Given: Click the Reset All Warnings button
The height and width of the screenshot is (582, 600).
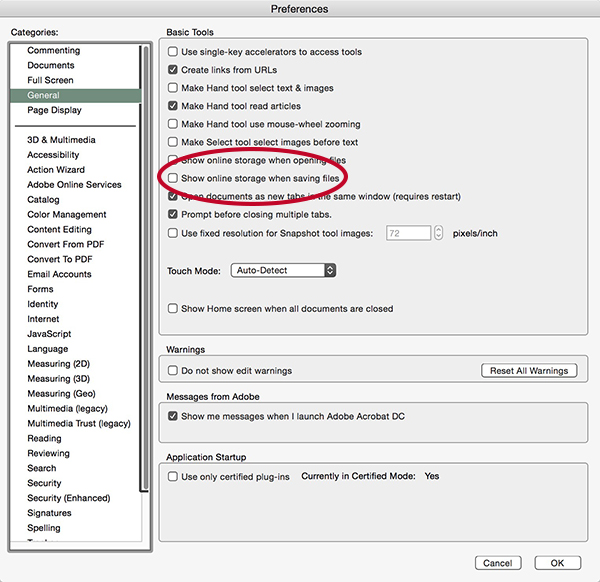Looking at the screenshot, I should (529, 370).
